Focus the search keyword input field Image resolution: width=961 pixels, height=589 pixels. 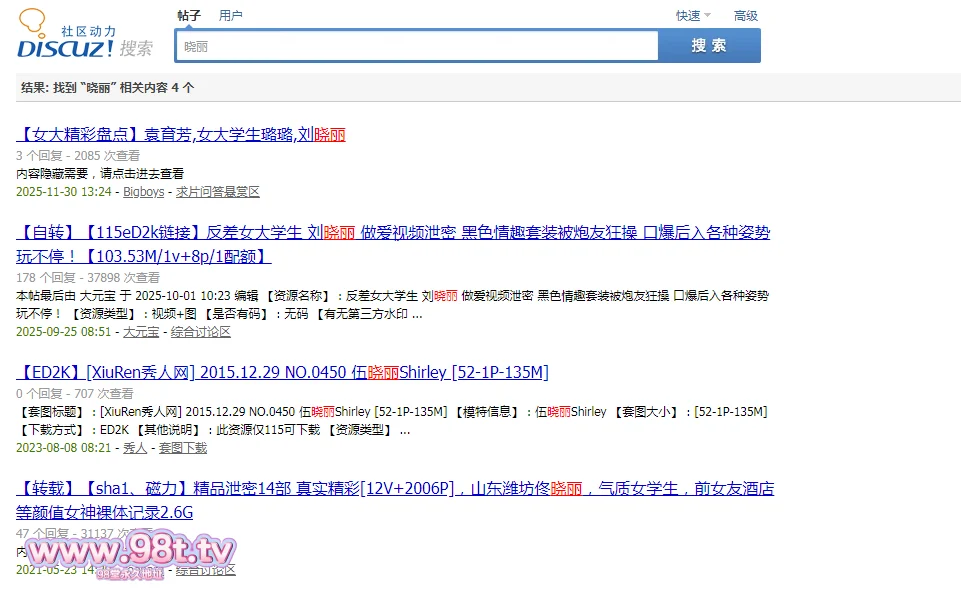coord(416,46)
